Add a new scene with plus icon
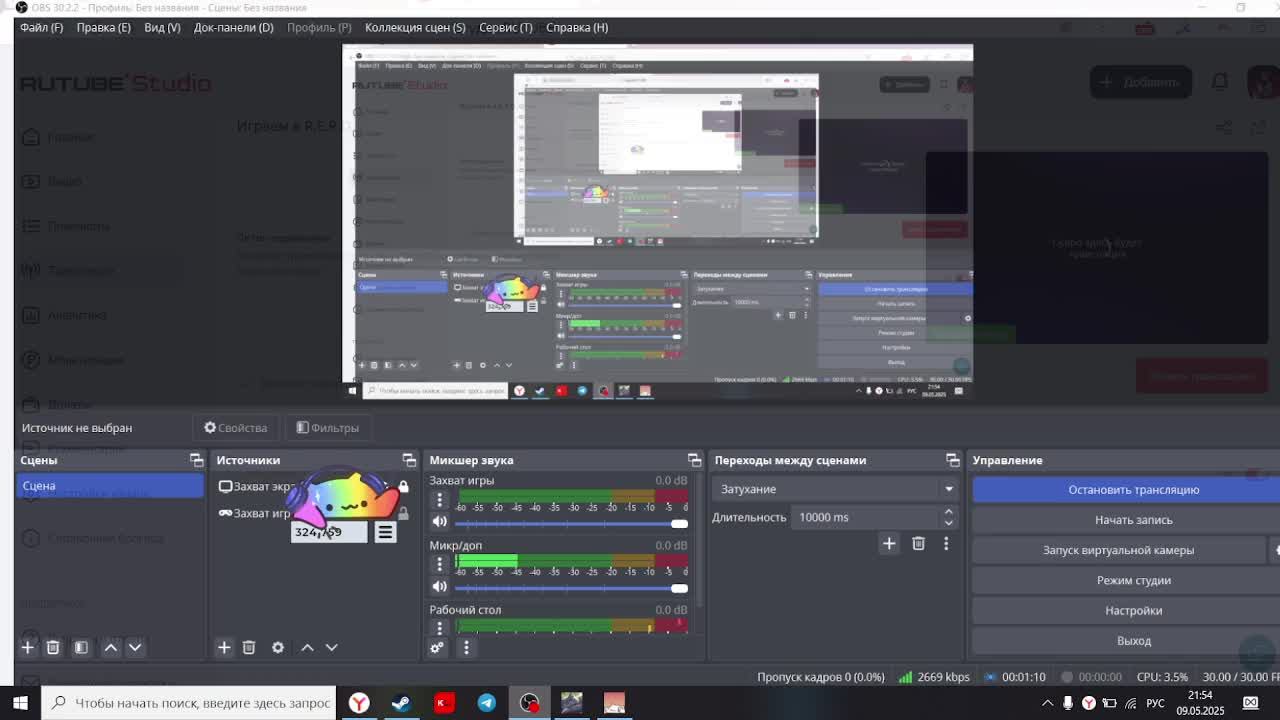1280x720 pixels. click(x=28, y=647)
